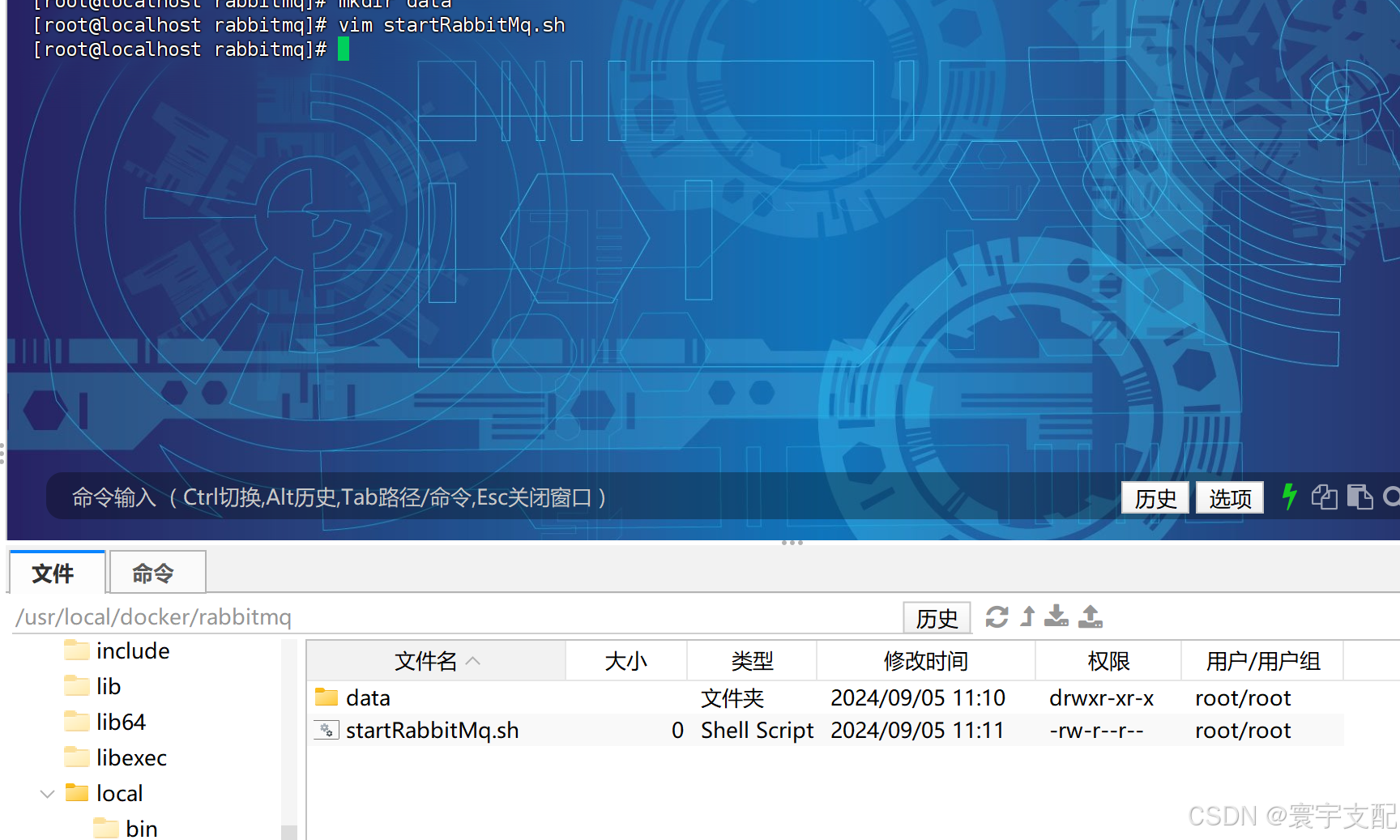The width and height of the screenshot is (1400, 840).
Task: Click the paste icon in the terminal toolbar
Action: [1360, 497]
